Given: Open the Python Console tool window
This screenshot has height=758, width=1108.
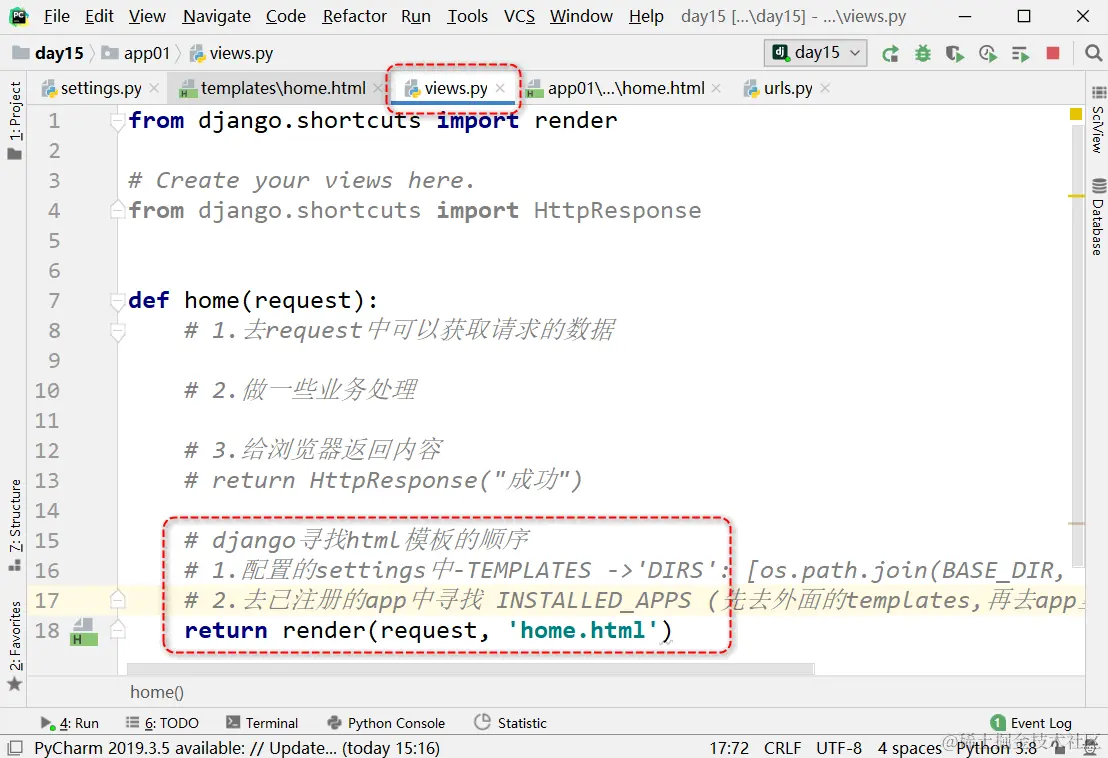Looking at the screenshot, I should [x=386, y=723].
